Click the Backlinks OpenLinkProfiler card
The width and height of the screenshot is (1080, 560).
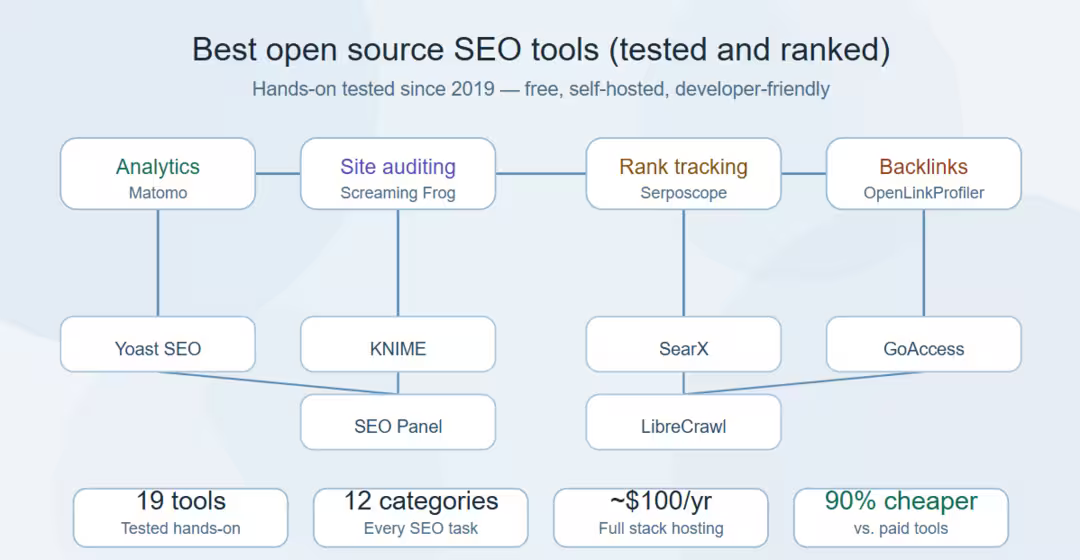click(x=924, y=174)
